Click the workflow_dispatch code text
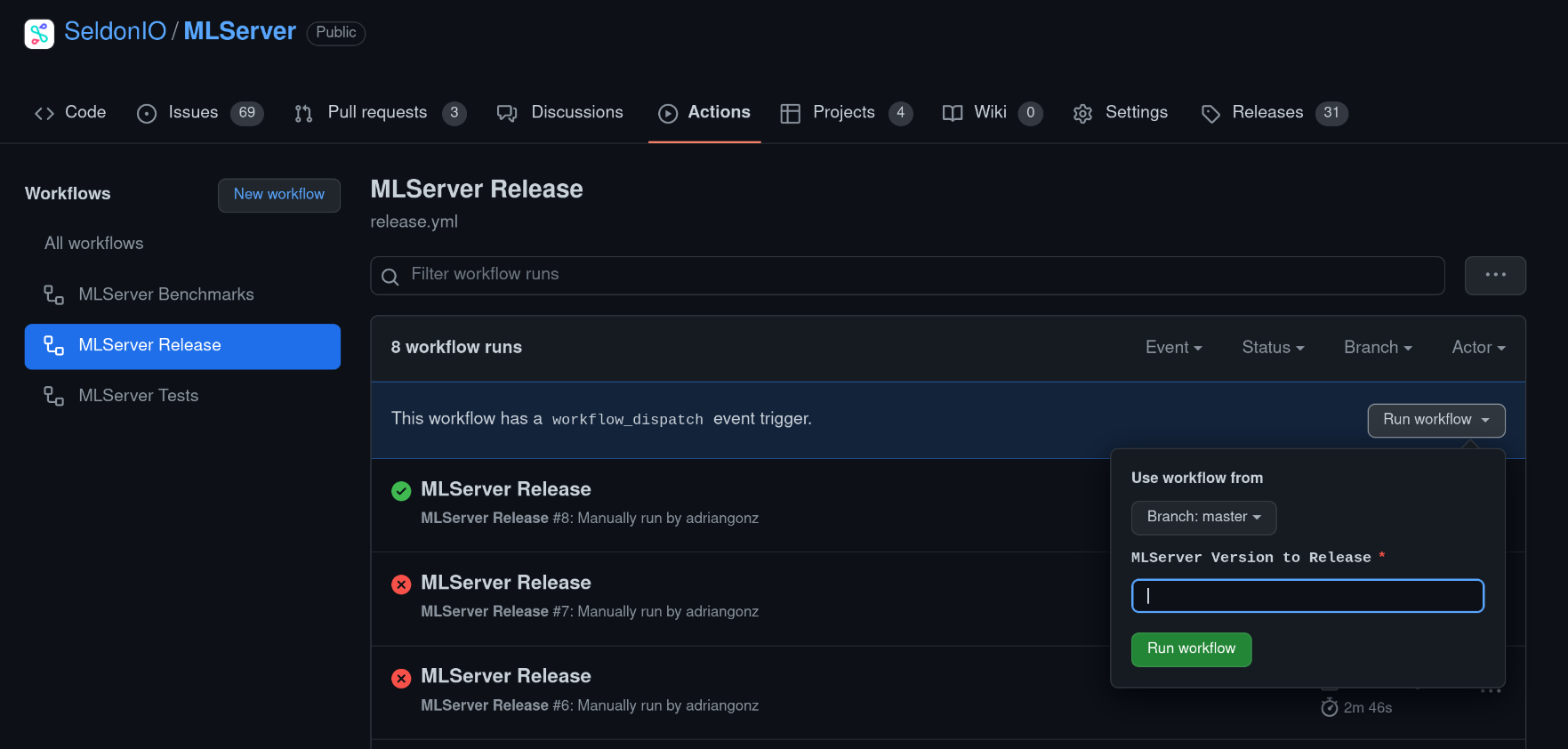Image resolution: width=1568 pixels, height=749 pixels. (627, 420)
